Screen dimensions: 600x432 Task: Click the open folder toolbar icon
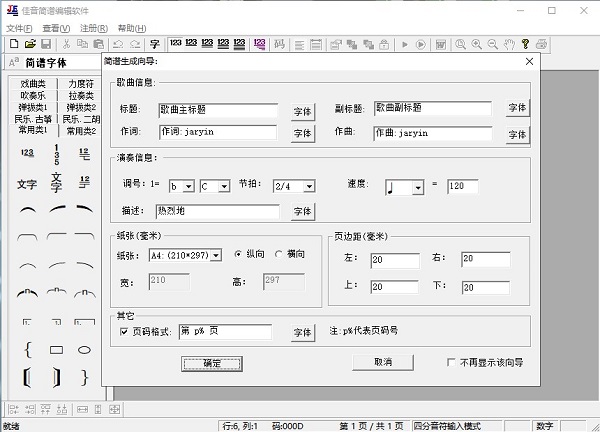coord(29,44)
